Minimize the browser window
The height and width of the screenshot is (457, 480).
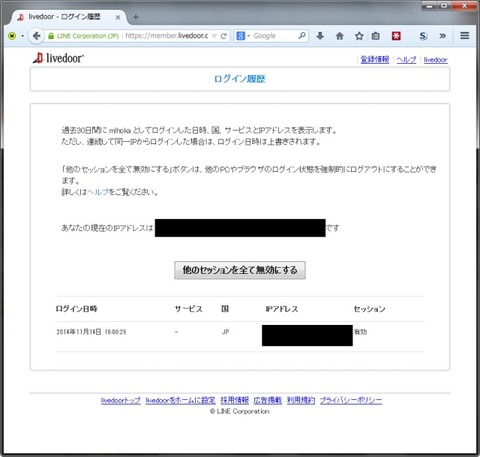click(430, 6)
